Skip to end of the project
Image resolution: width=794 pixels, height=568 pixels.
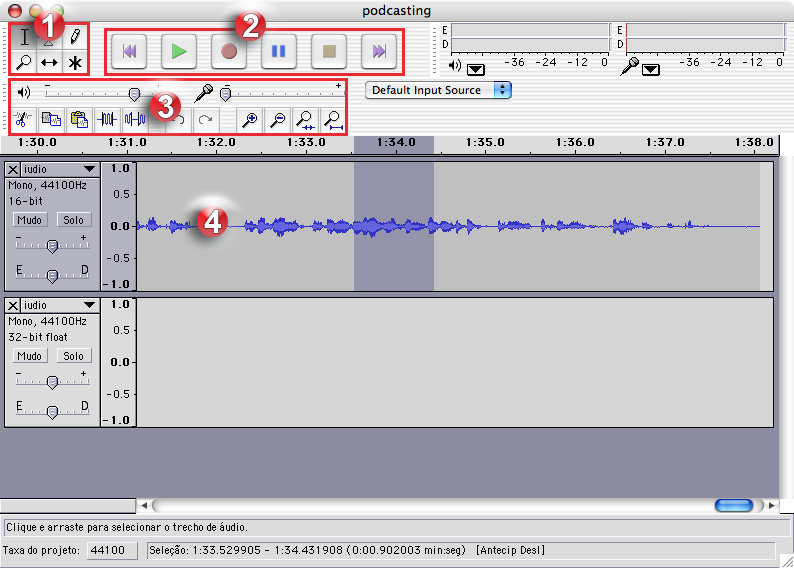379,51
